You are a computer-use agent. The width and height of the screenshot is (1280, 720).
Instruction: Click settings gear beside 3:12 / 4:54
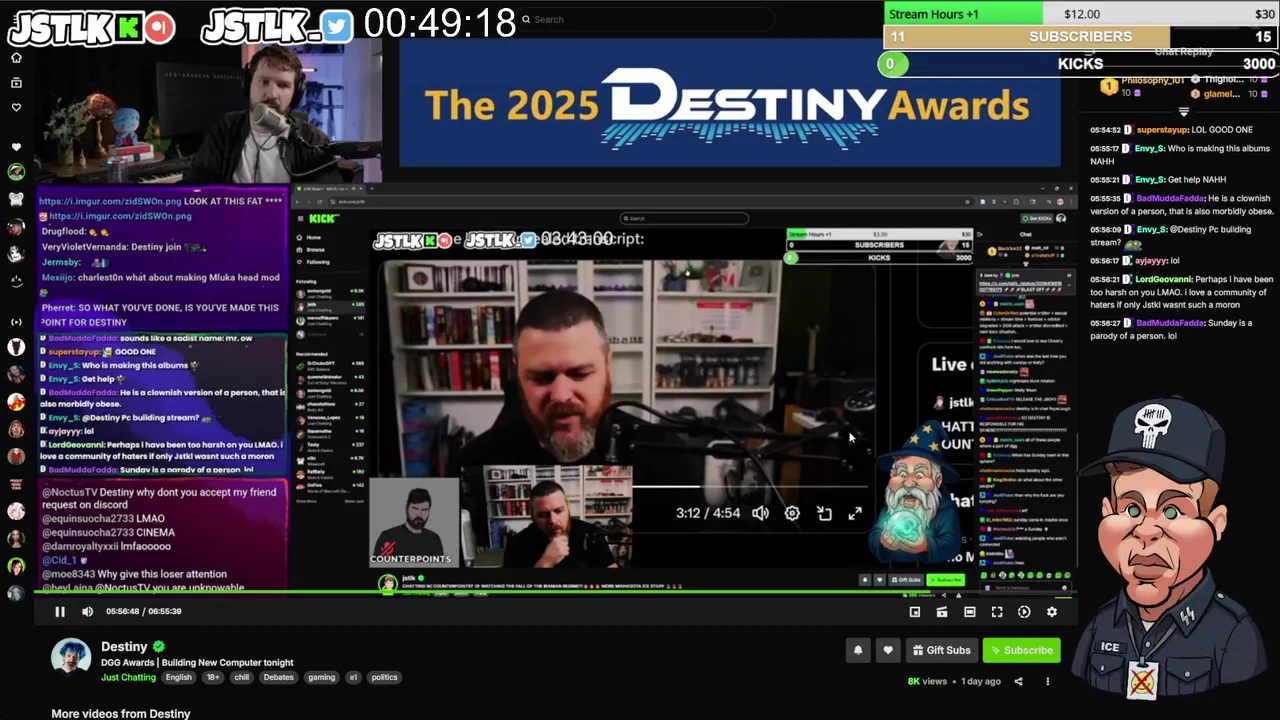[x=792, y=513]
